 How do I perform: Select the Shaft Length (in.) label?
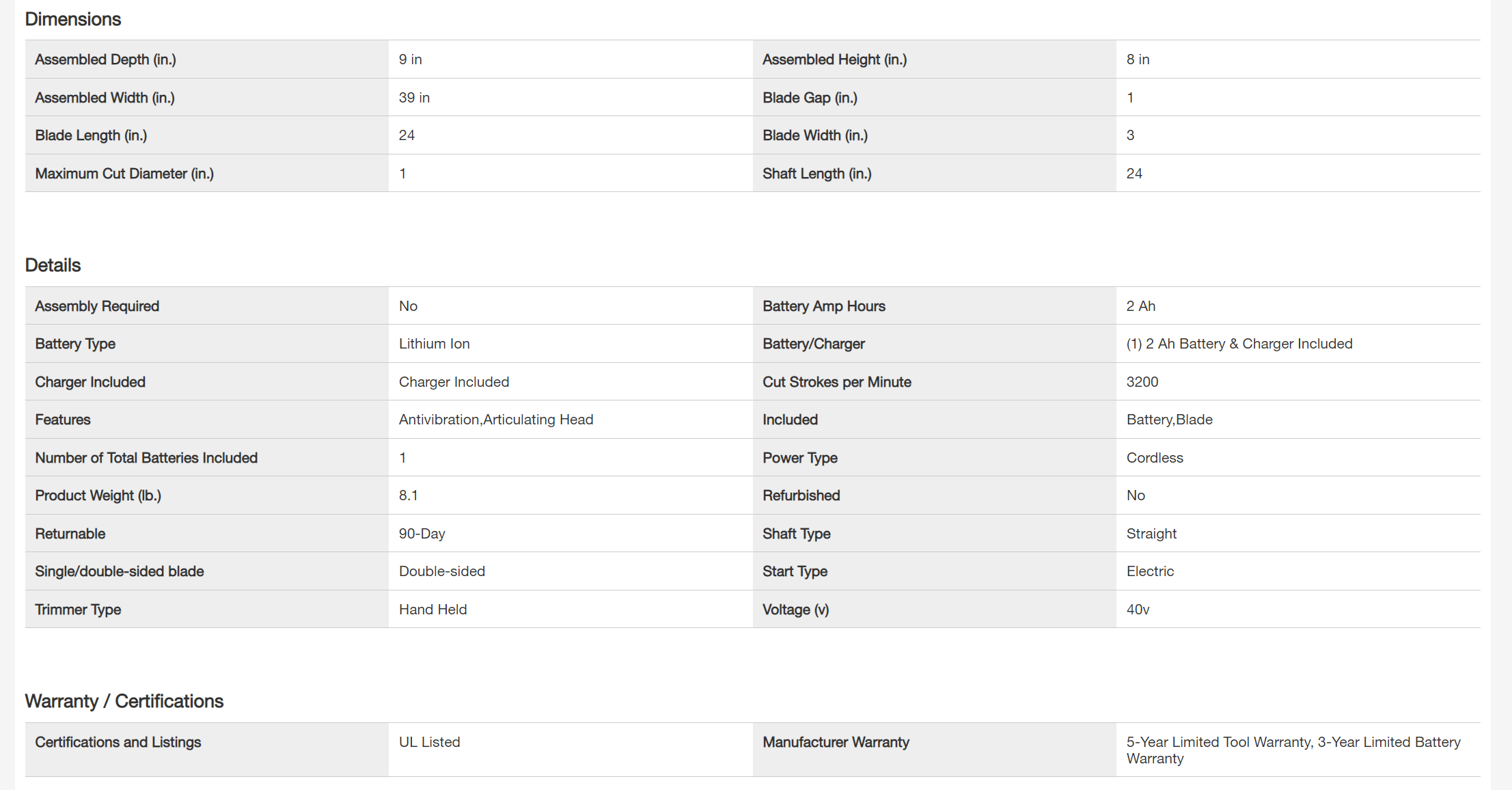tap(816, 174)
